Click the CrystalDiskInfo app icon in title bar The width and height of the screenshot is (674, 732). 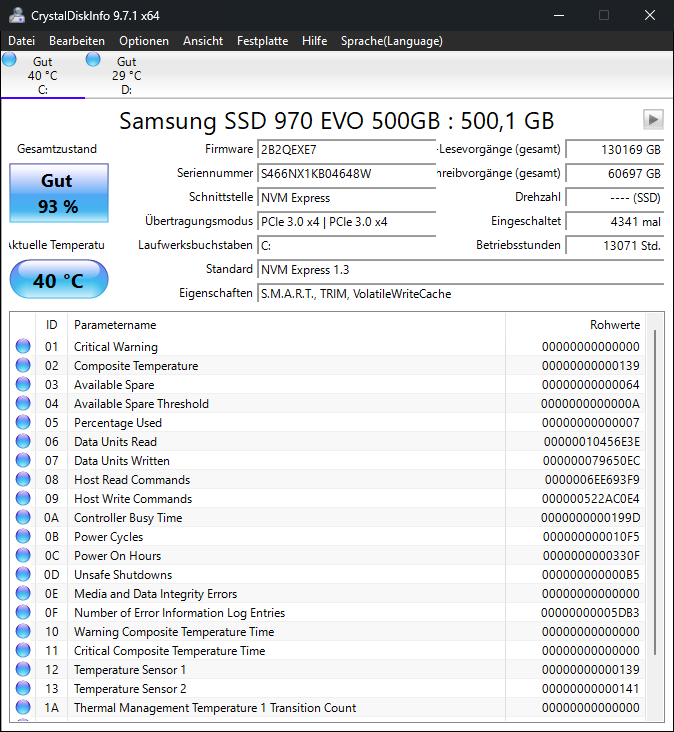(17, 15)
